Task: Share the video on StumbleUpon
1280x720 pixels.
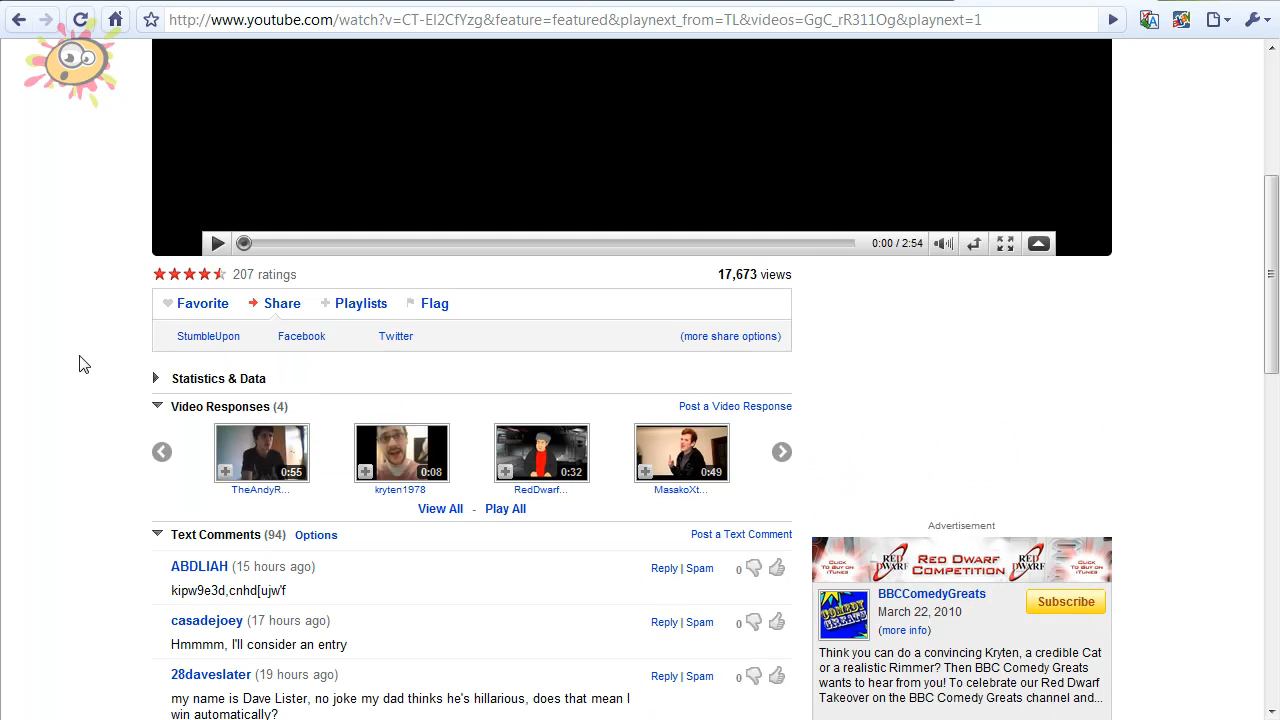Action: point(208,336)
